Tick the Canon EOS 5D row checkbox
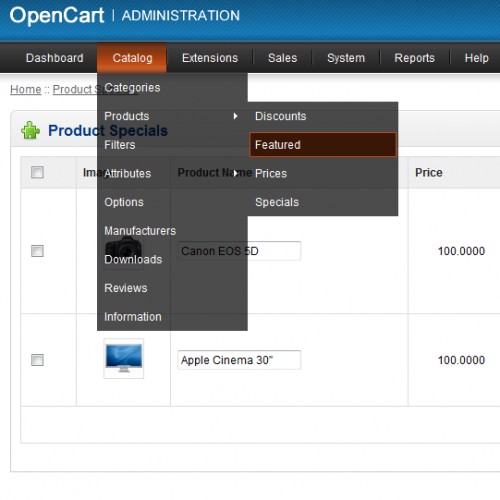The height and width of the screenshot is (500, 500). pos(37,251)
